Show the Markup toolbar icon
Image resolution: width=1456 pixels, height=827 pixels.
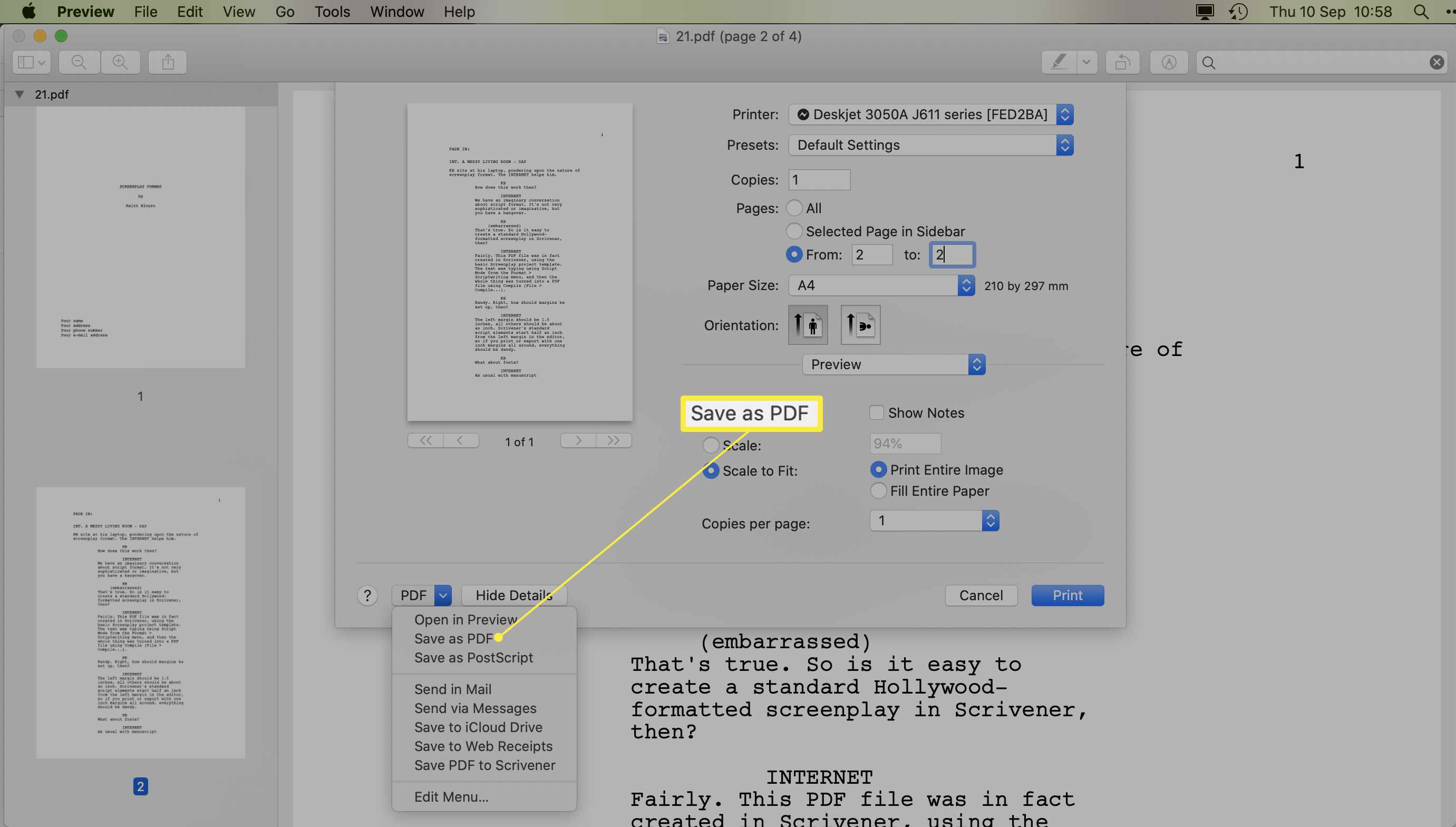pyautogui.click(x=1169, y=62)
